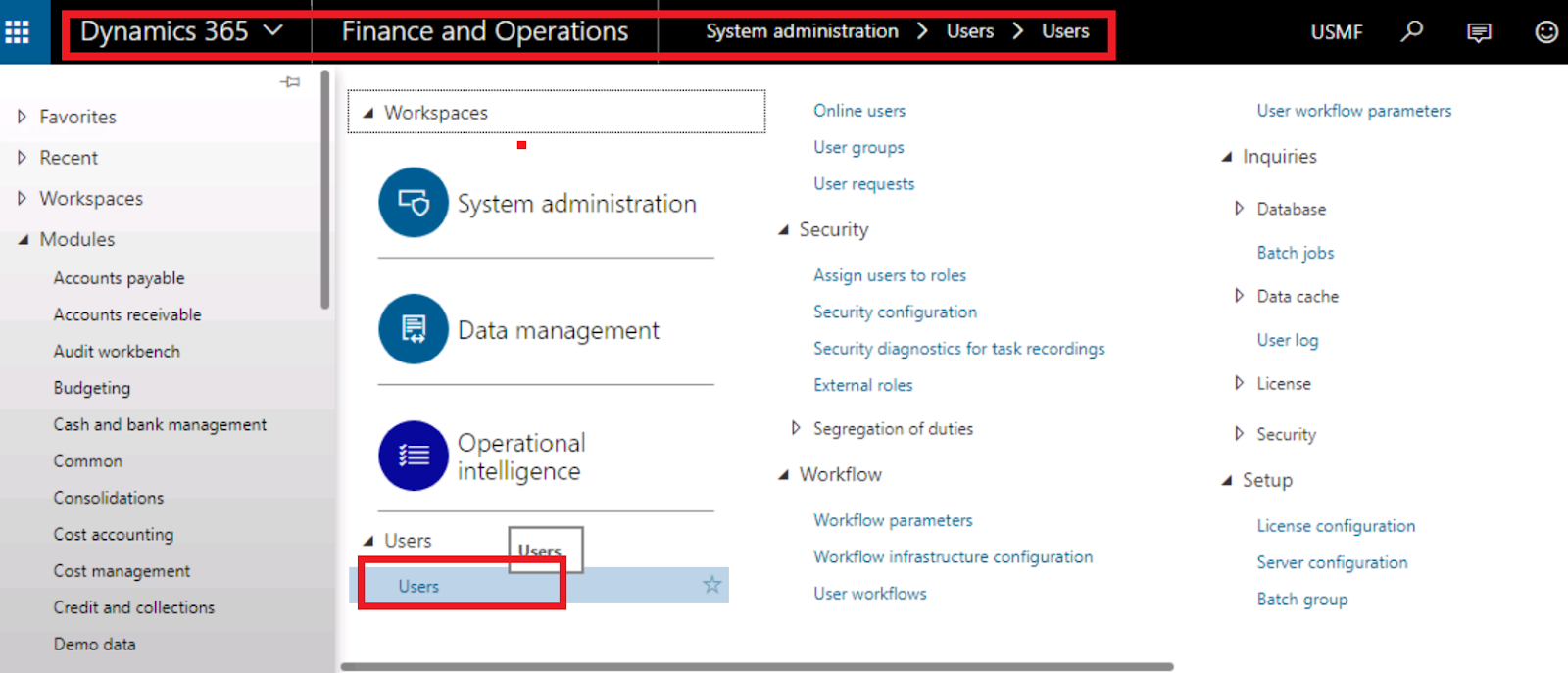This screenshot has width=1568, height=673.
Task: Open Cost management module
Action: pos(122,571)
